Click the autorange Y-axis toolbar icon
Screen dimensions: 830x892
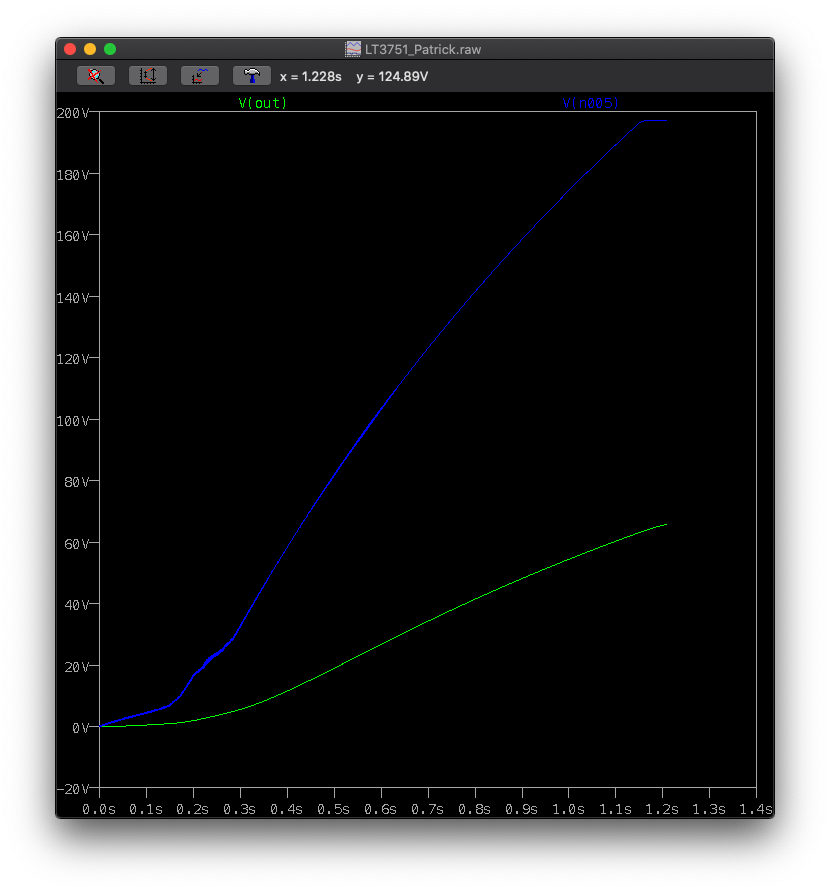point(148,76)
